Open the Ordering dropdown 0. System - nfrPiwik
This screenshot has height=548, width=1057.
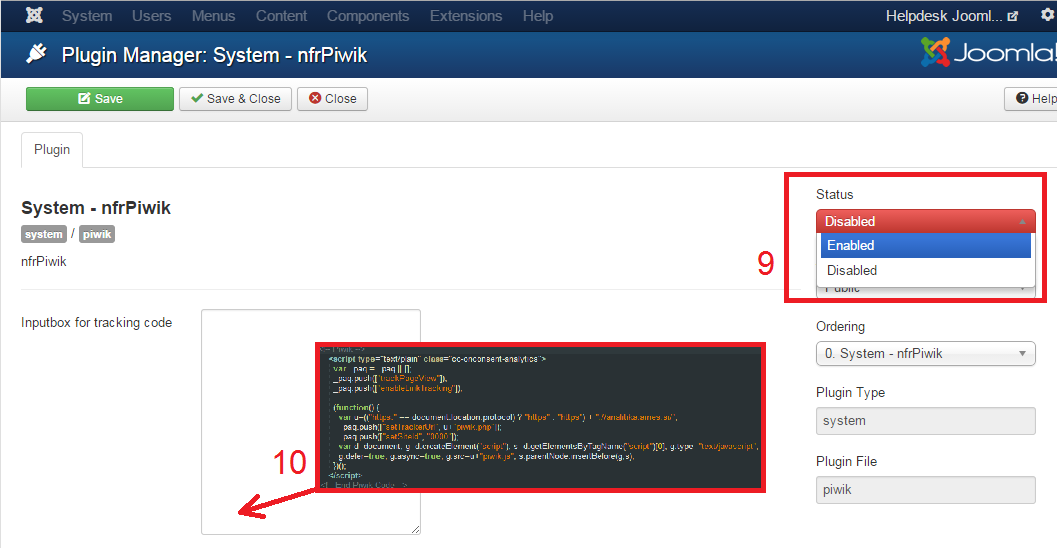coord(926,353)
